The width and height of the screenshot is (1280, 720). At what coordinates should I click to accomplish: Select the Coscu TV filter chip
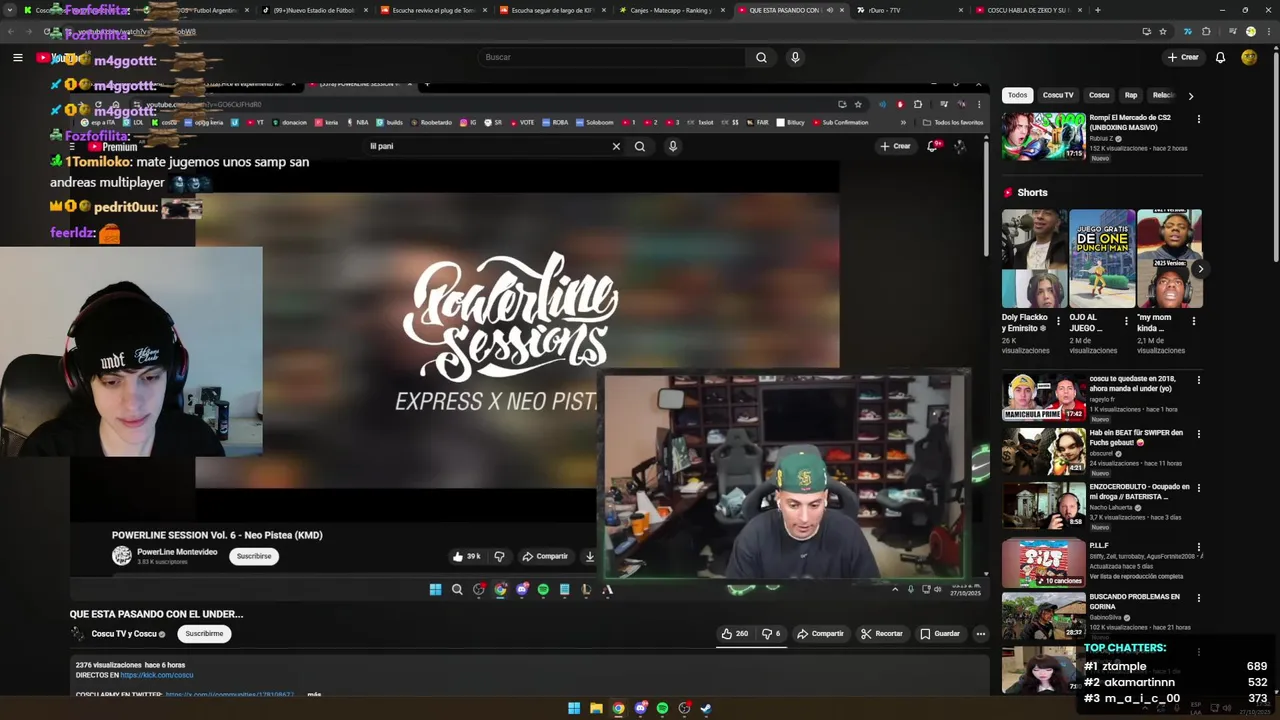click(x=1058, y=95)
